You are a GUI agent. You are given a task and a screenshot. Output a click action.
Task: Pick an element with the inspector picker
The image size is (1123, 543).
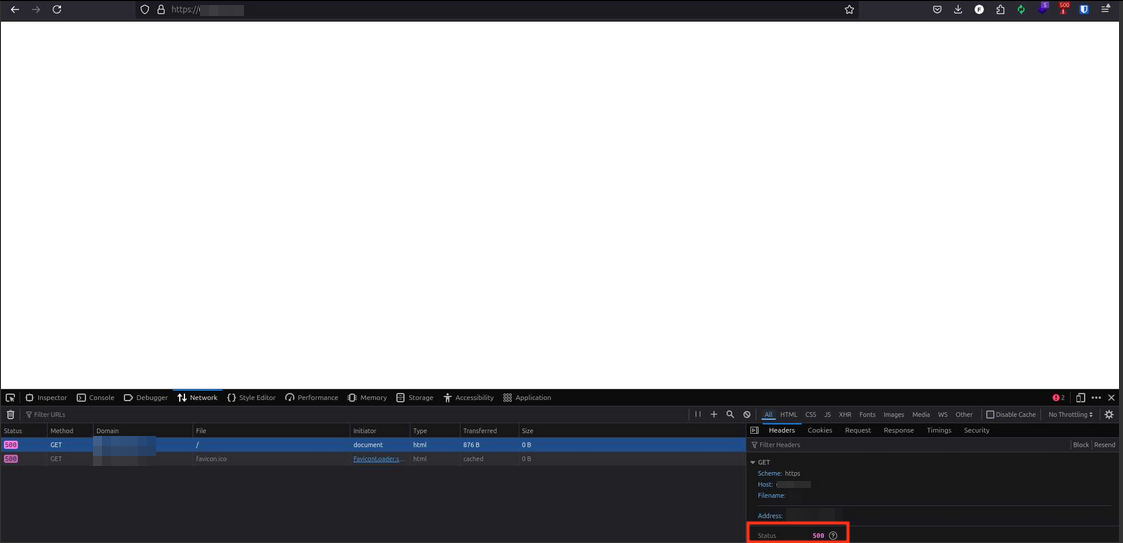coord(10,398)
